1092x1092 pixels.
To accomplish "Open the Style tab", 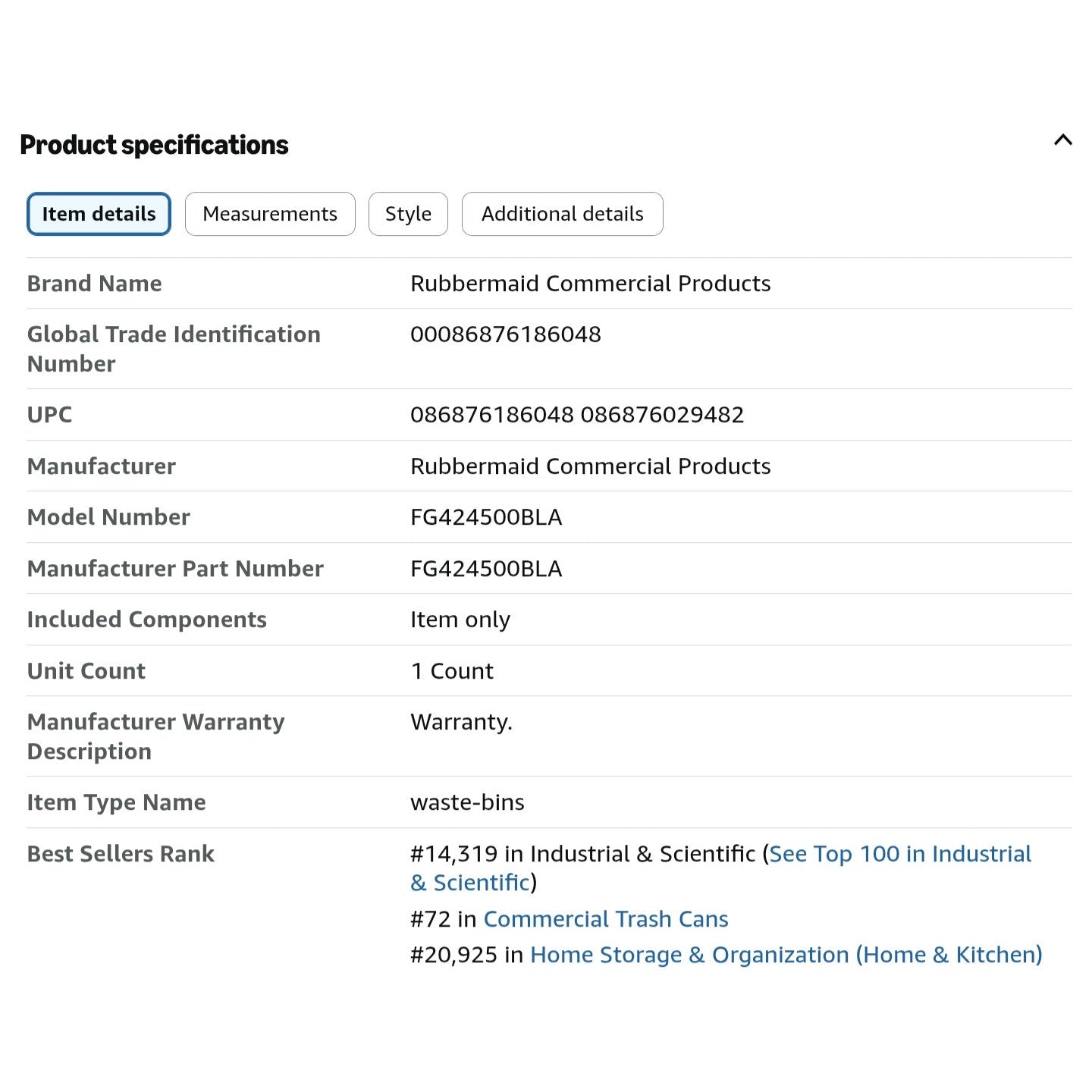I will tap(408, 214).
